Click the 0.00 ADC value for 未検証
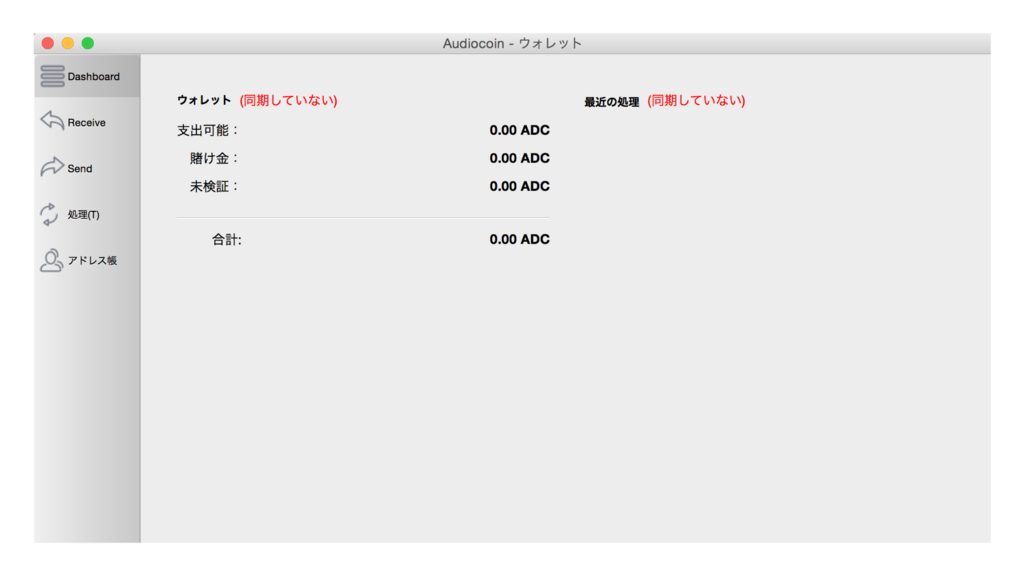1024x576 pixels. tap(519, 186)
